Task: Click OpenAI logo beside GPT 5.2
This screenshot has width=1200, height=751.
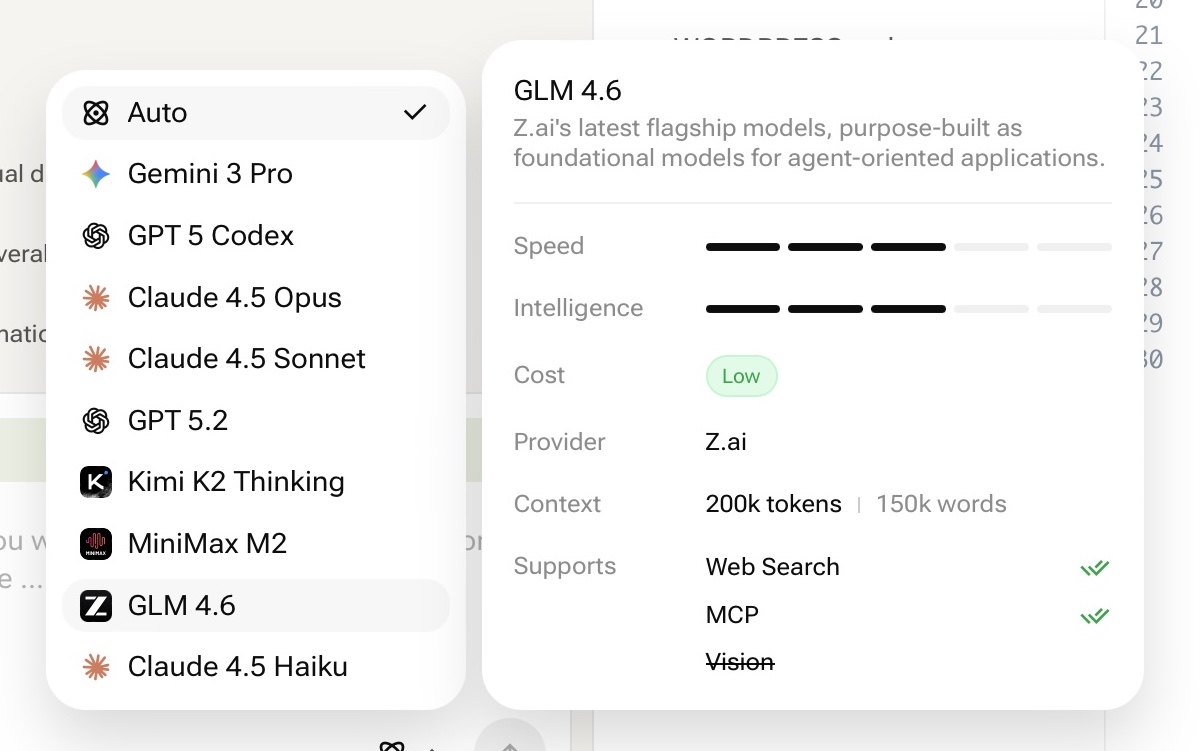Action: [96, 421]
